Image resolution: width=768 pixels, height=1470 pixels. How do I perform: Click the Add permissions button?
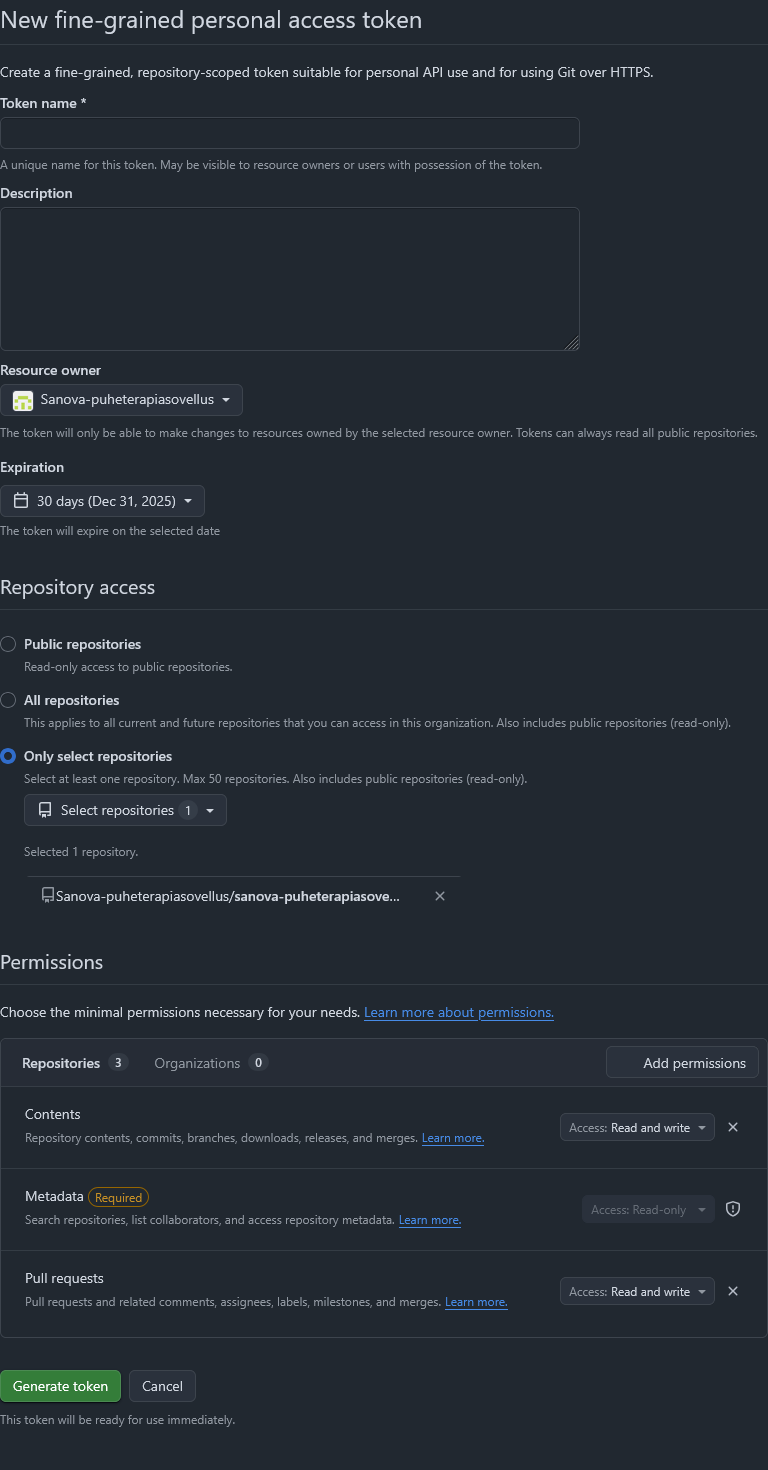pyautogui.click(x=682, y=1062)
